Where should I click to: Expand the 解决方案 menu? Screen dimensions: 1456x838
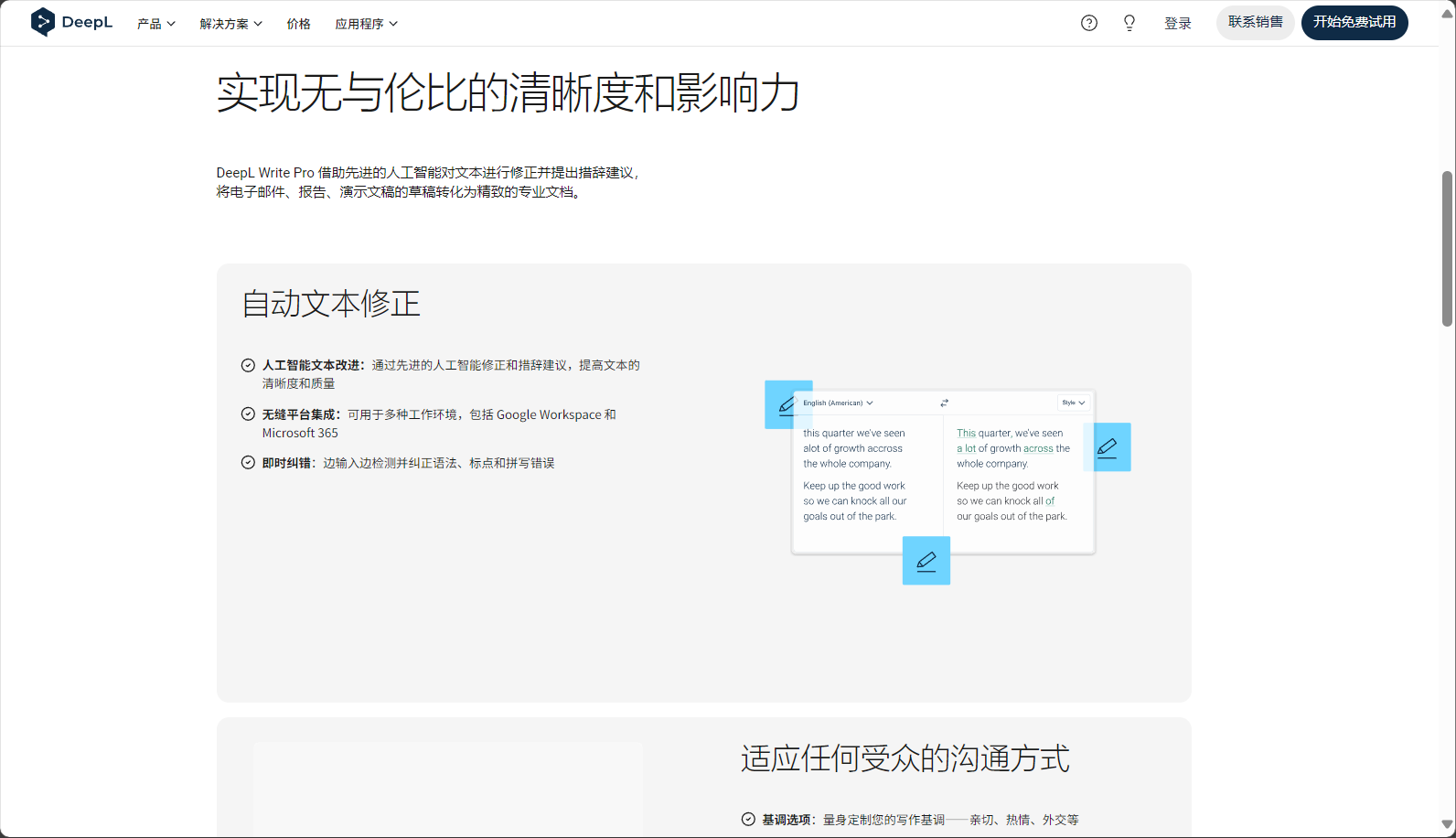point(231,24)
